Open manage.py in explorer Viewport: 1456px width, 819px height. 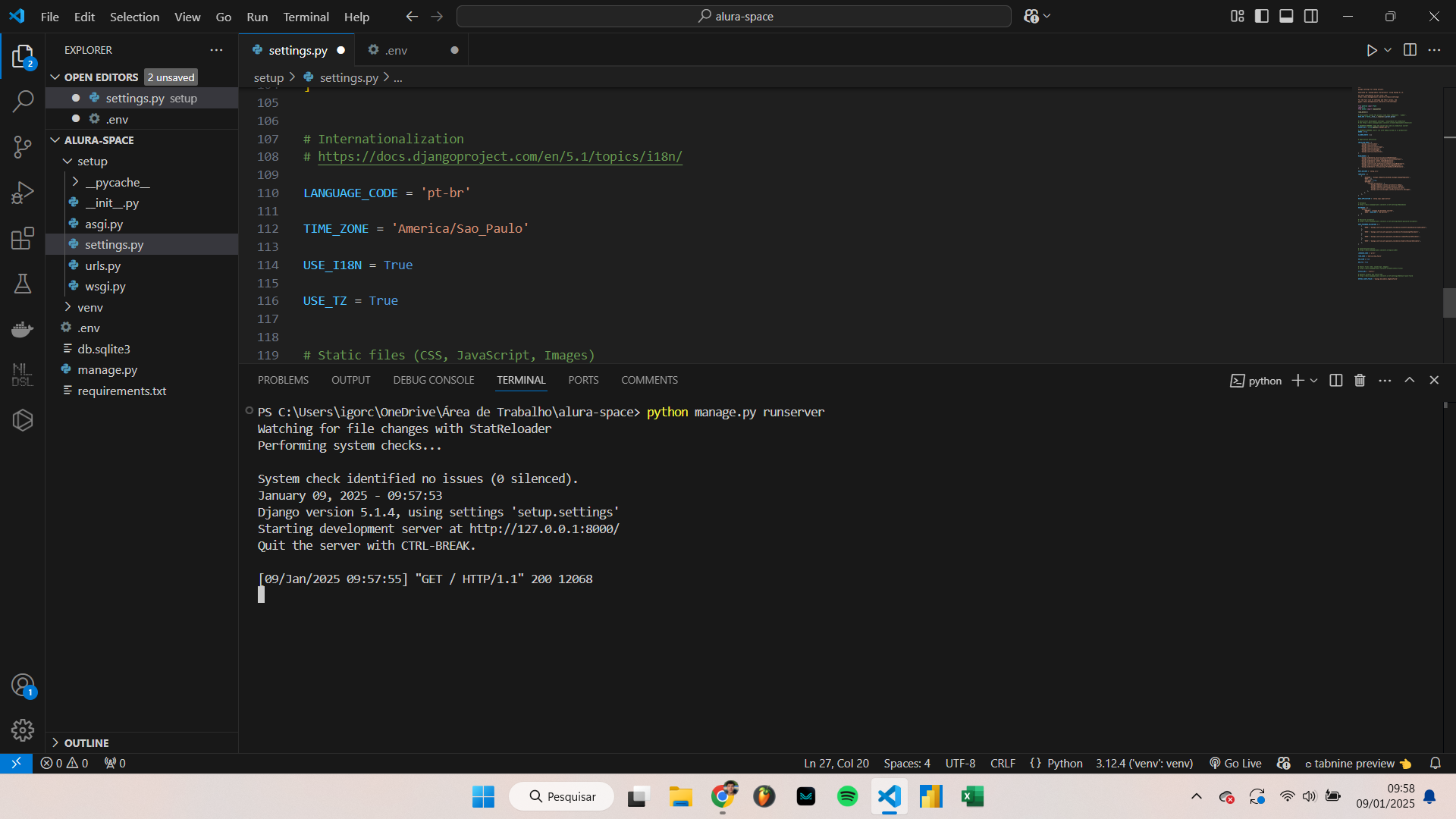point(107,369)
